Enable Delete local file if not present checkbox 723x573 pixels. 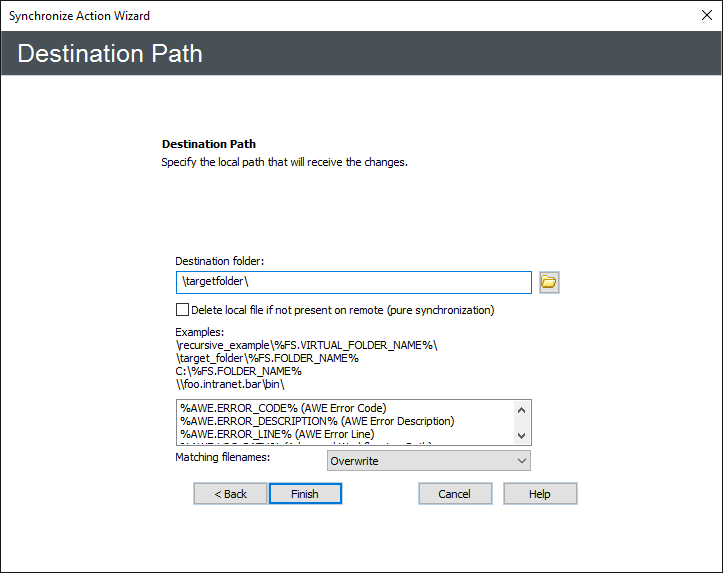click(x=182, y=310)
